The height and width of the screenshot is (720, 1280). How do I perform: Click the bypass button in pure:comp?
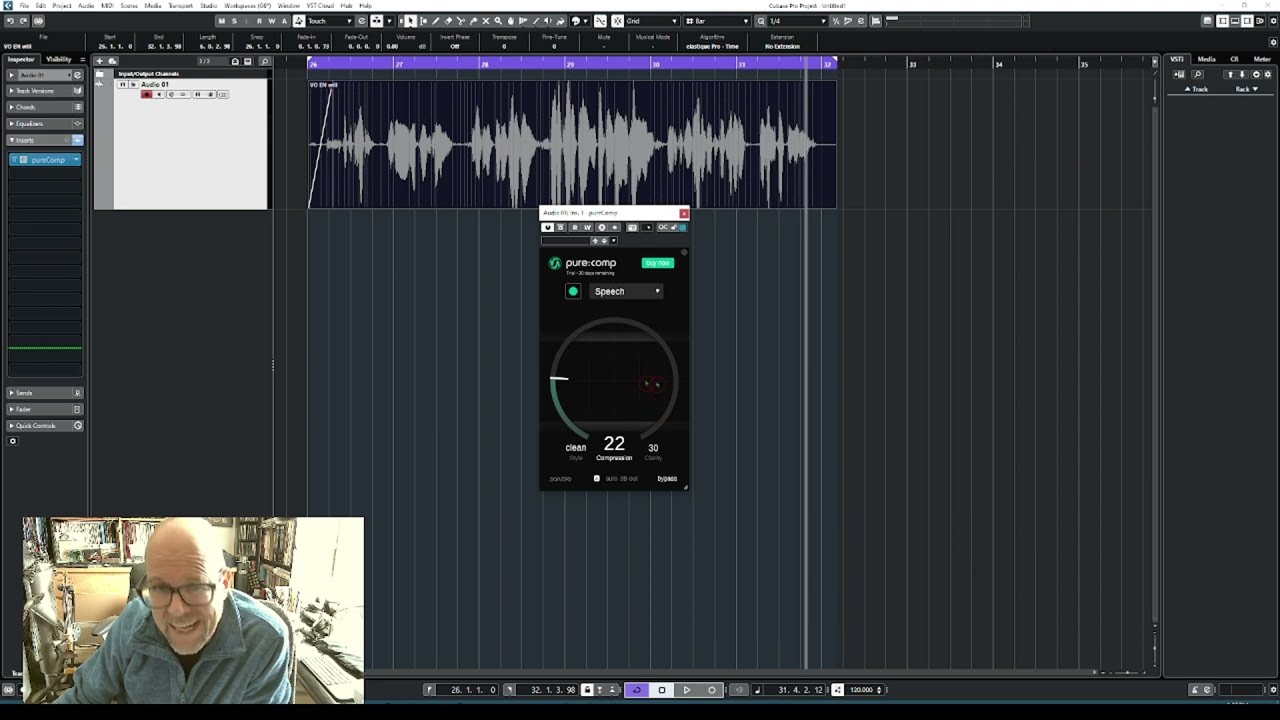667,479
